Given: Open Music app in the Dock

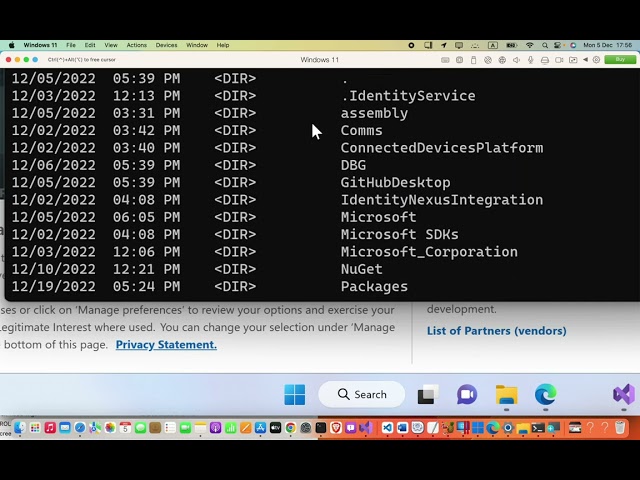Looking at the screenshot, I should click(x=50, y=427).
